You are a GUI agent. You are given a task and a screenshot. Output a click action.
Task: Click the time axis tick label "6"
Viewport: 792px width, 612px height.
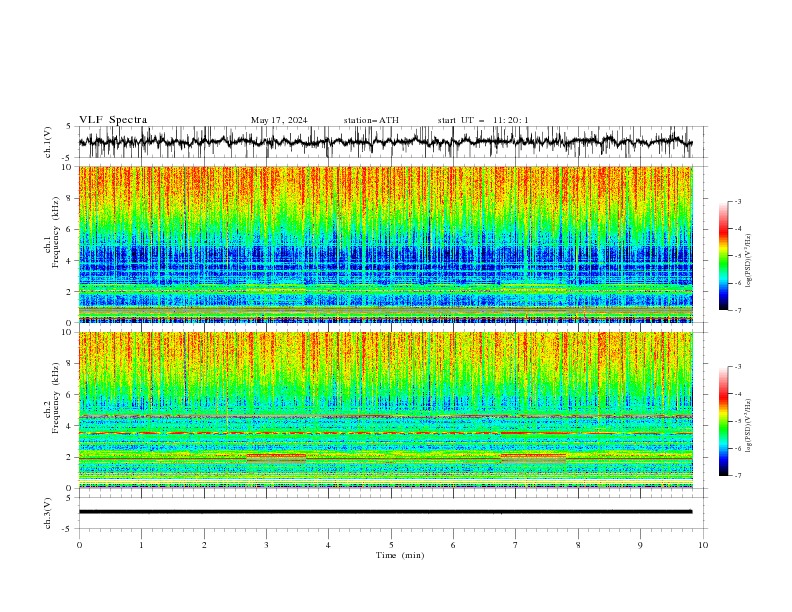453,545
